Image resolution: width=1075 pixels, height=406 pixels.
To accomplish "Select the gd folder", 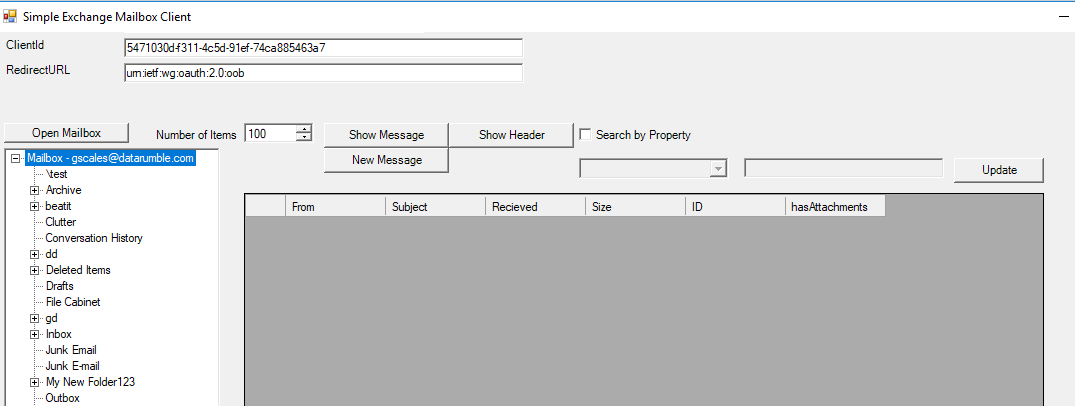I will [51, 318].
